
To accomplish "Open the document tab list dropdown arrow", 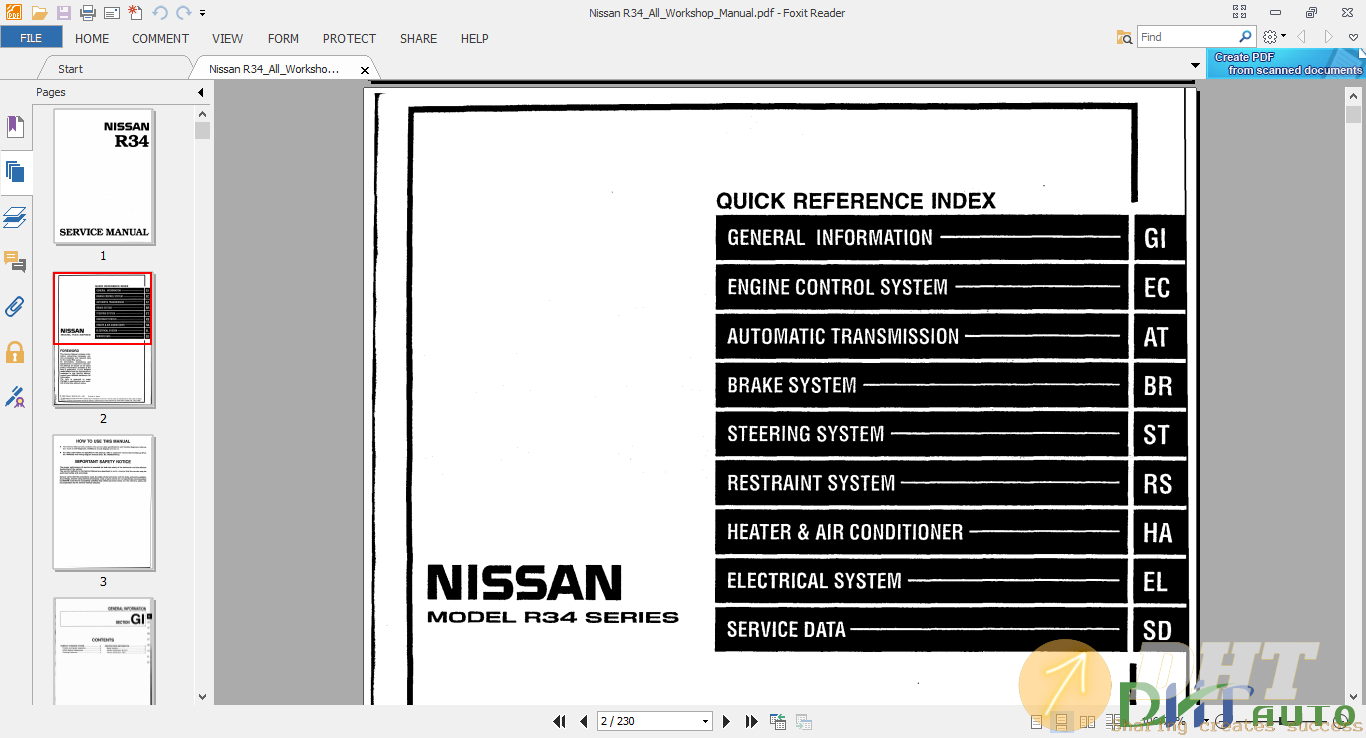I will click(x=1195, y=66).
